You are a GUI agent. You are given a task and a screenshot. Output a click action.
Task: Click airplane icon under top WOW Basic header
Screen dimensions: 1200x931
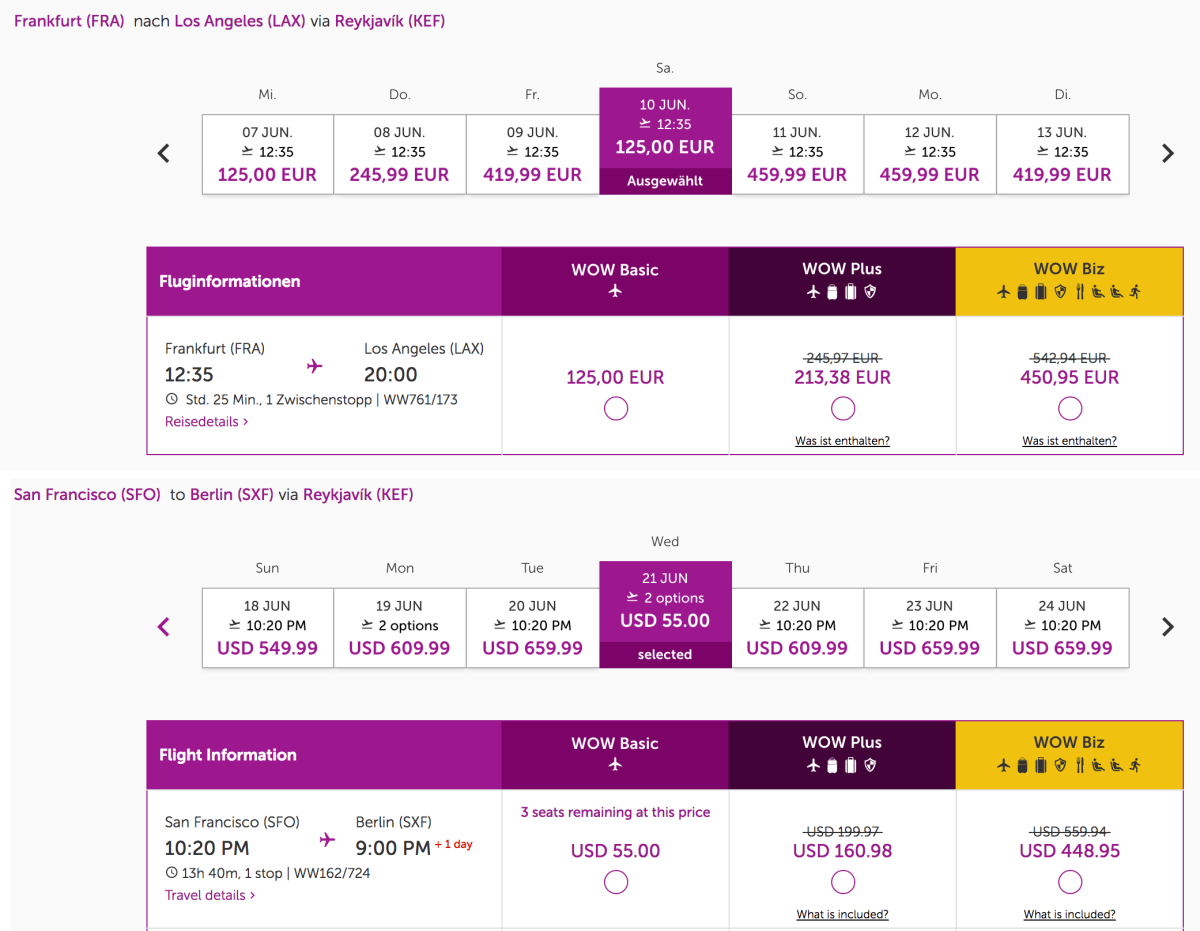pyautogui.click(x=615, y=291)
